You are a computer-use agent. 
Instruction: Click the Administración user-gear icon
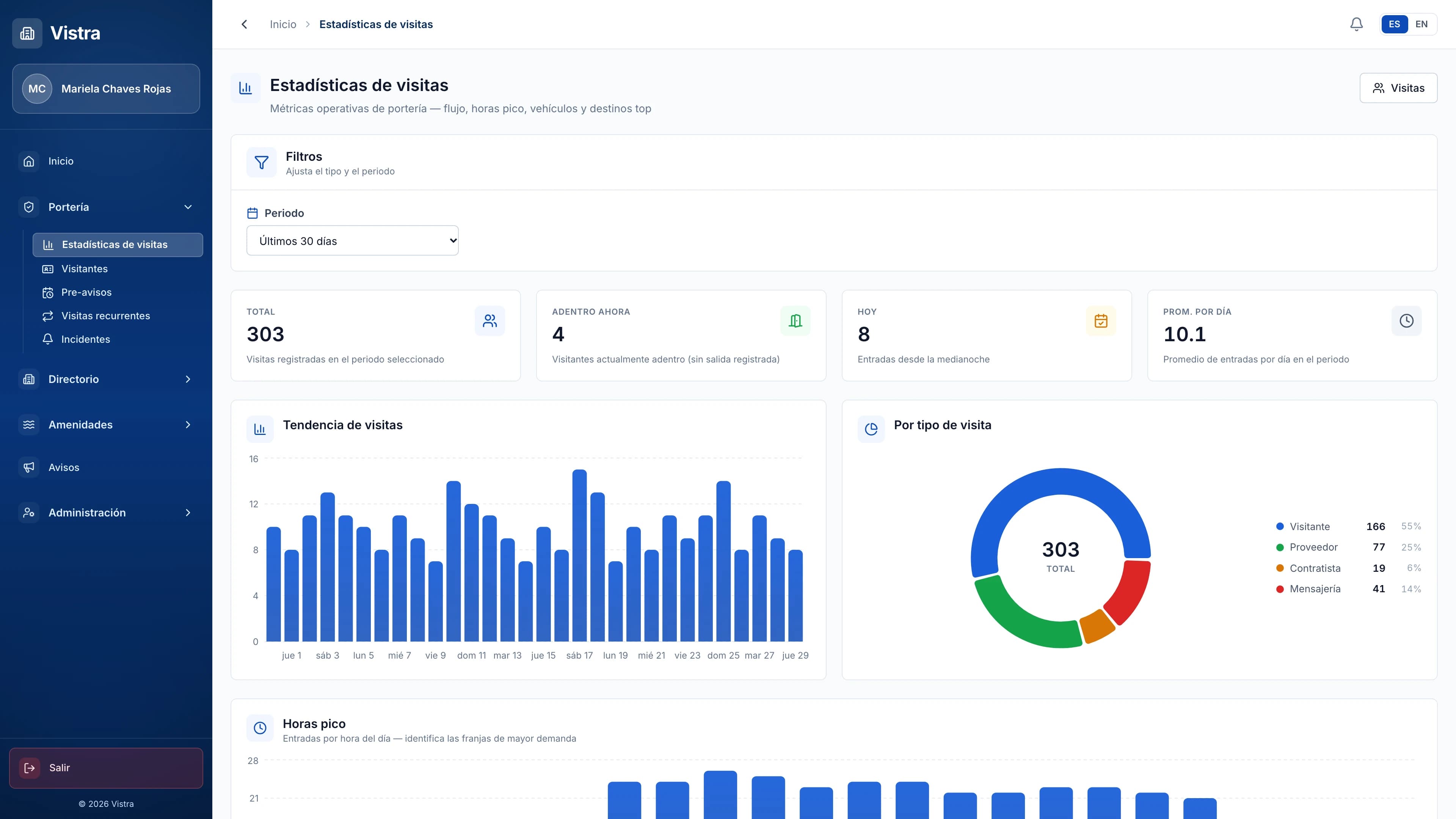pyautogui.click(x=29, y=513)
